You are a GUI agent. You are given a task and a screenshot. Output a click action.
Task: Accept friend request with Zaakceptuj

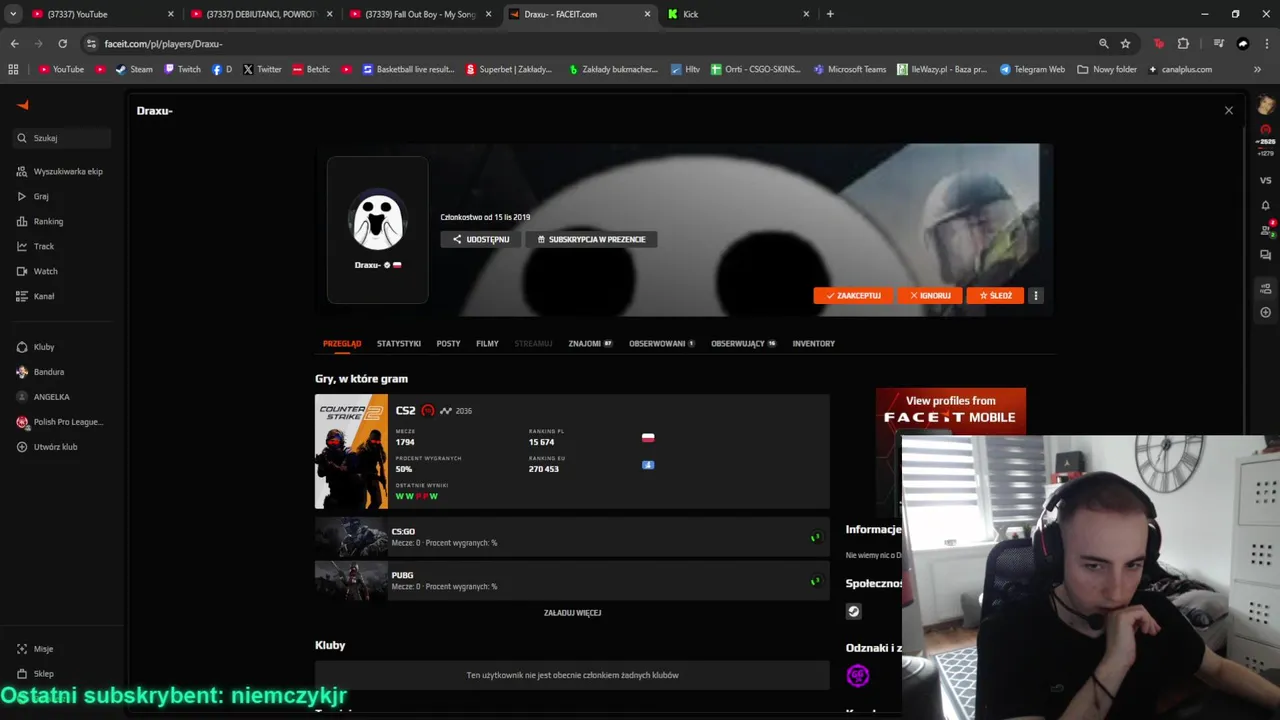pyautogui.click(x=853, y=296)
